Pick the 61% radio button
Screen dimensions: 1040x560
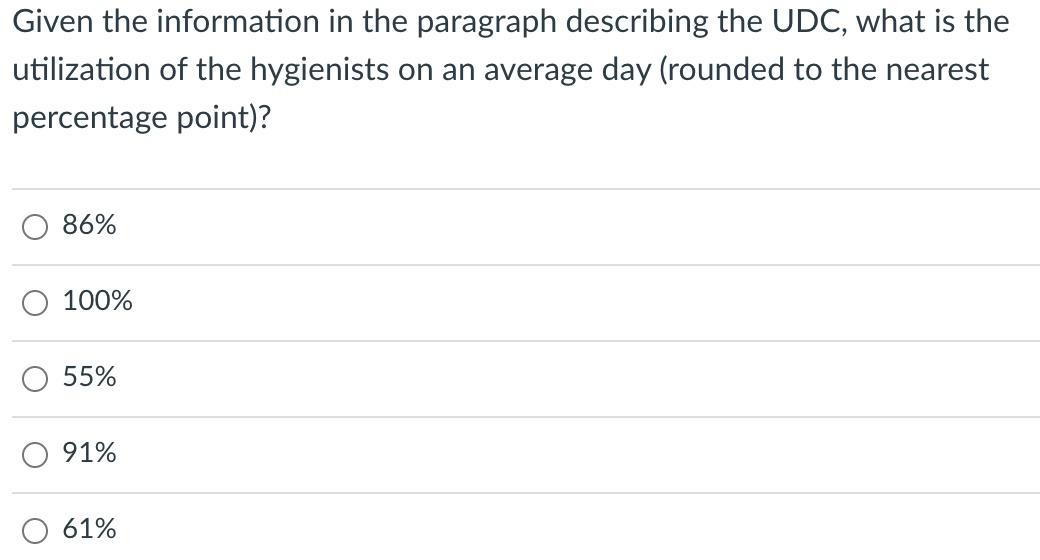coord(34,531)
